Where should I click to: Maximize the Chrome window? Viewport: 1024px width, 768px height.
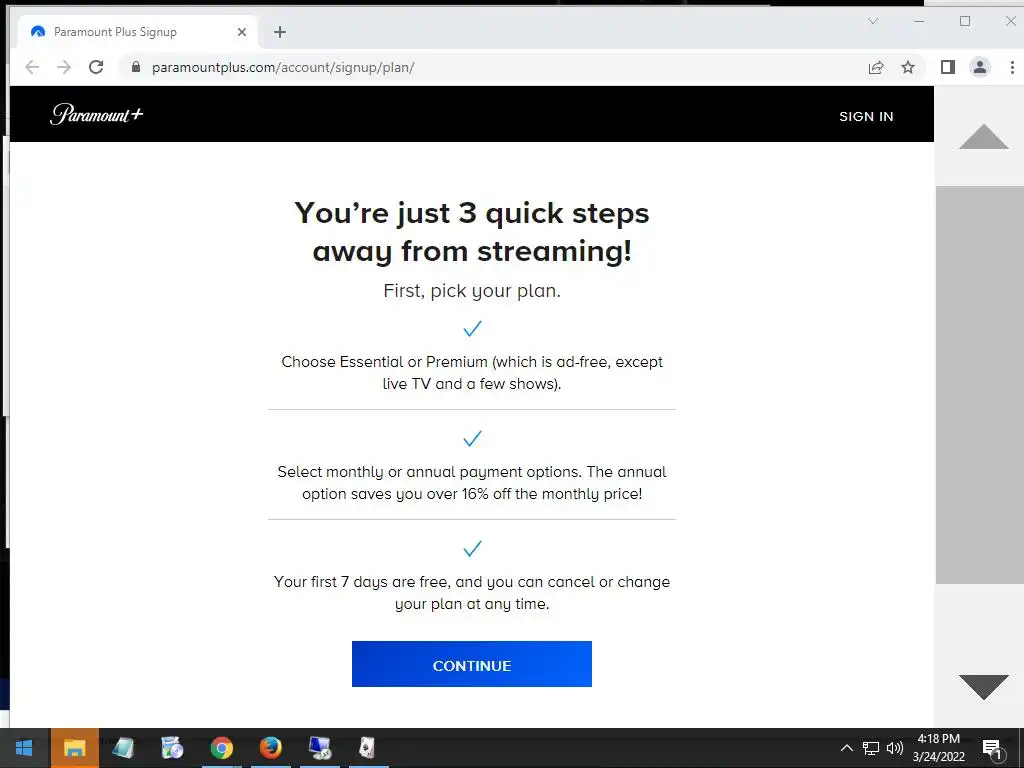pos(965,21)
